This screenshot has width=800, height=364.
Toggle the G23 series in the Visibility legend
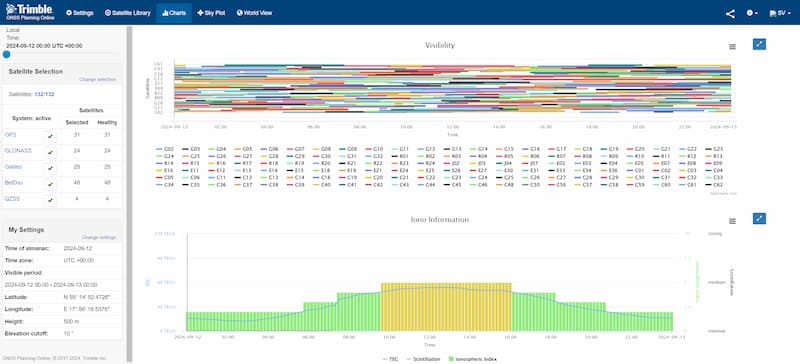coord(714,149)
